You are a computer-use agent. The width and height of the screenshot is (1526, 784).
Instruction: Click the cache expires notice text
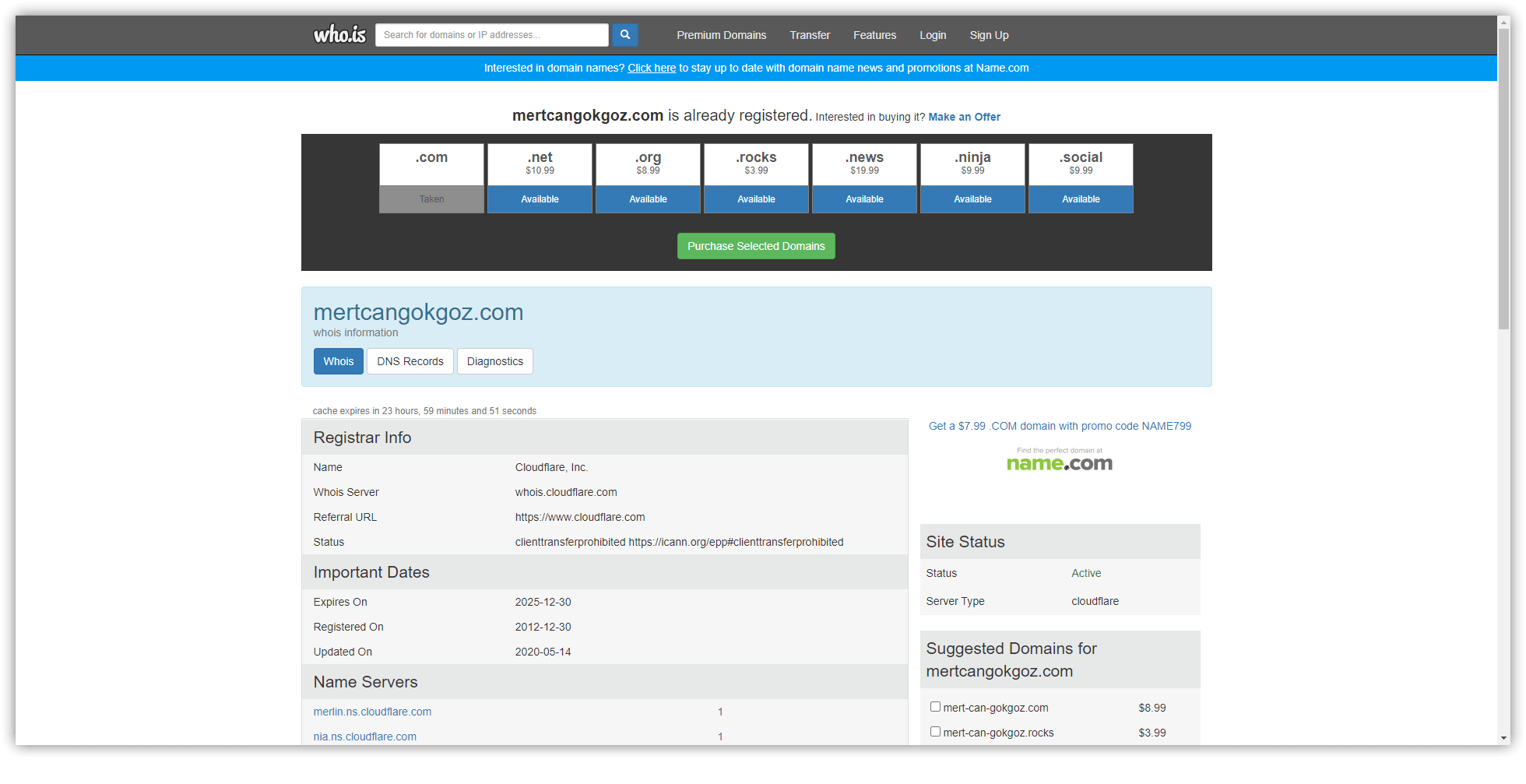pos(424,411)
